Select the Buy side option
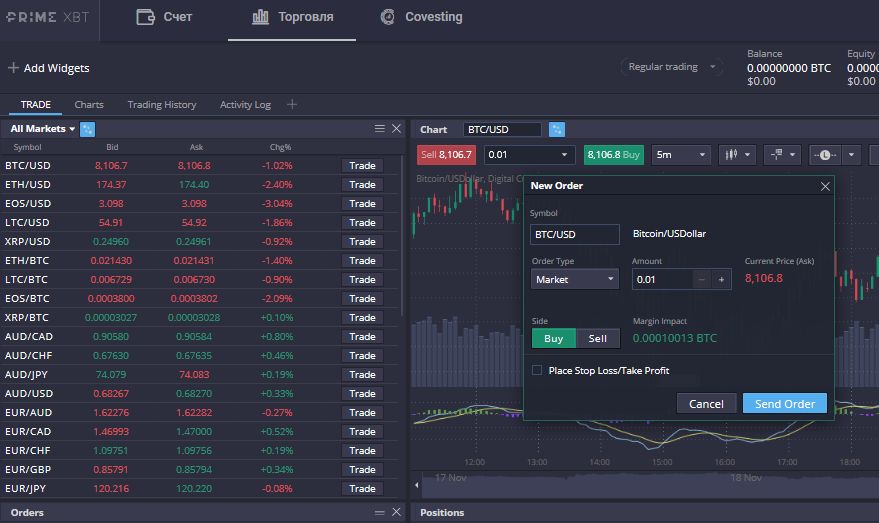 click(x=553, y=338)
